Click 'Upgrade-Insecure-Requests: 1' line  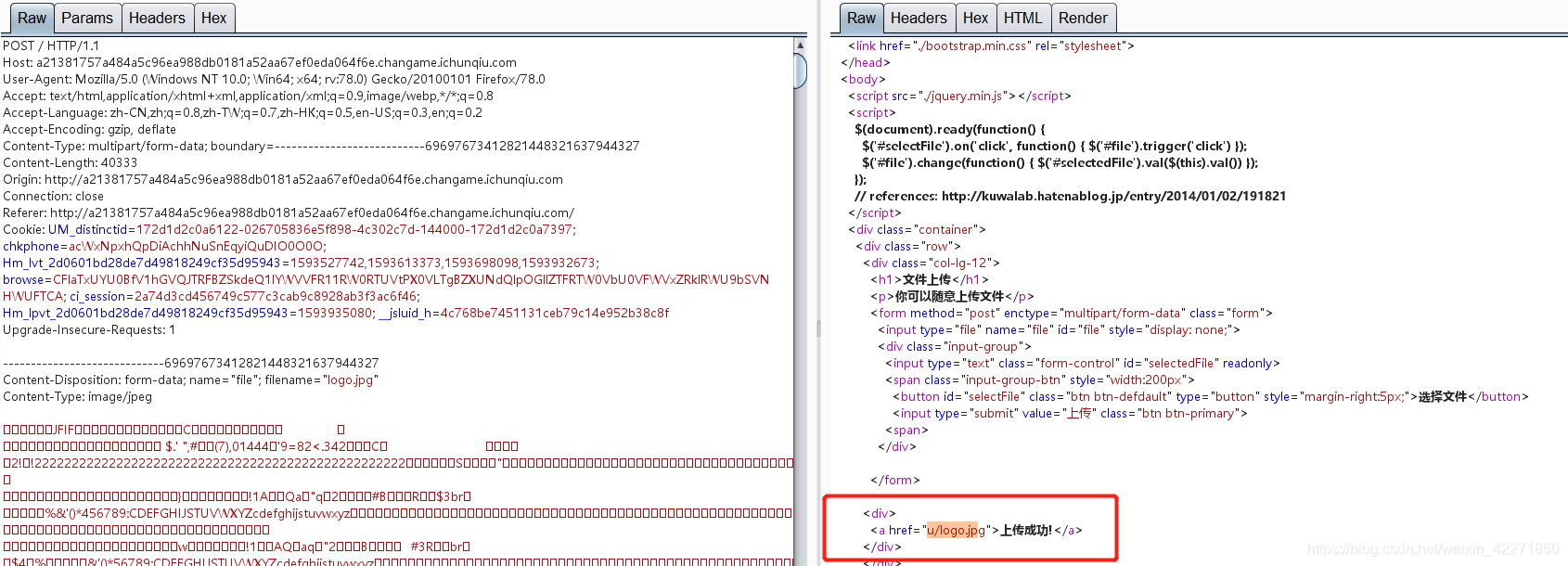pos(89,329)
